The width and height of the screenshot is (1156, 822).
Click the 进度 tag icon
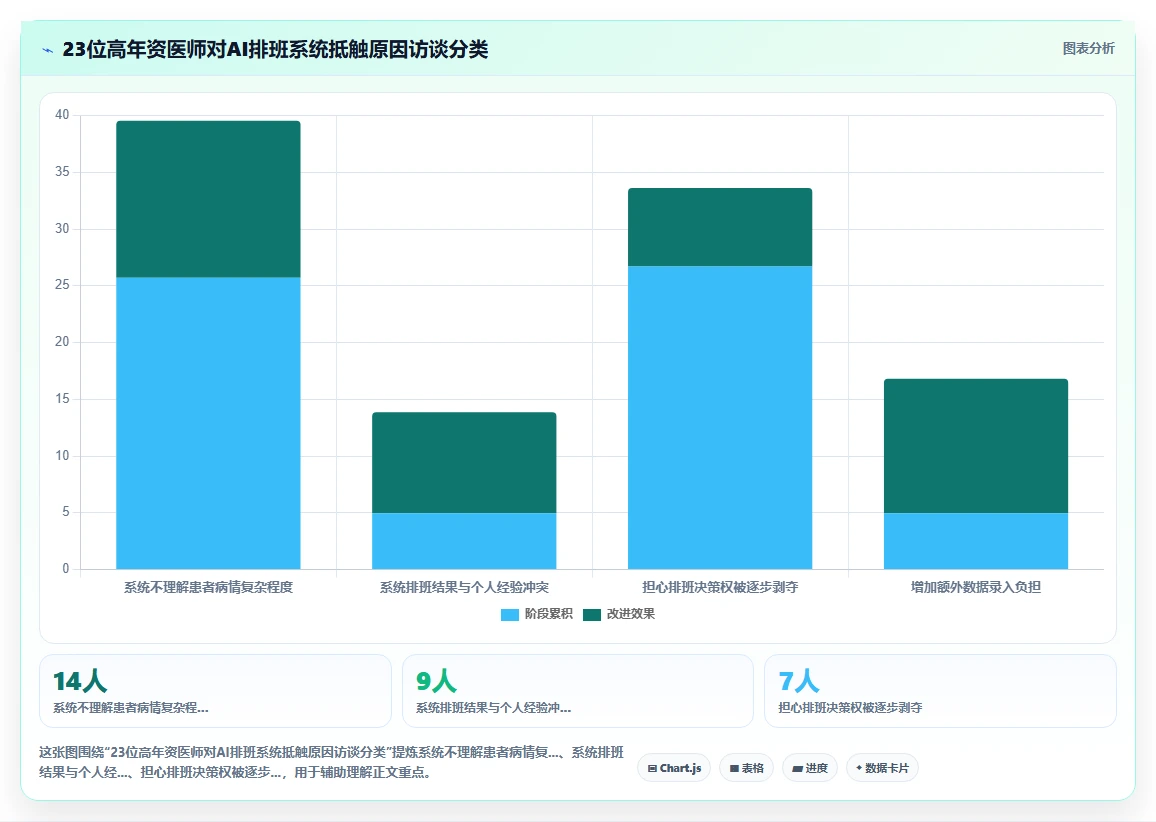(797, 768)
